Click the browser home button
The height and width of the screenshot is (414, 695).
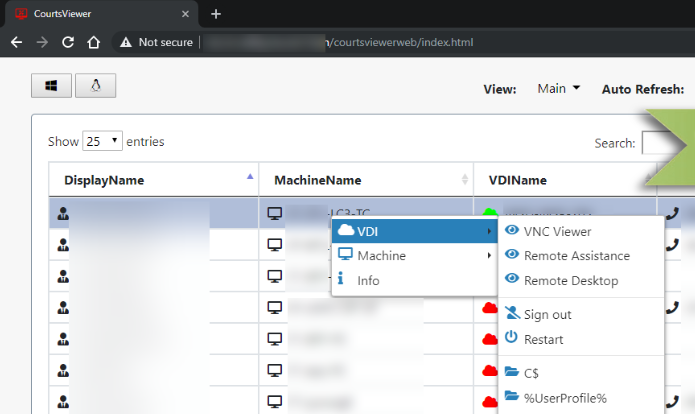(93, 43)
